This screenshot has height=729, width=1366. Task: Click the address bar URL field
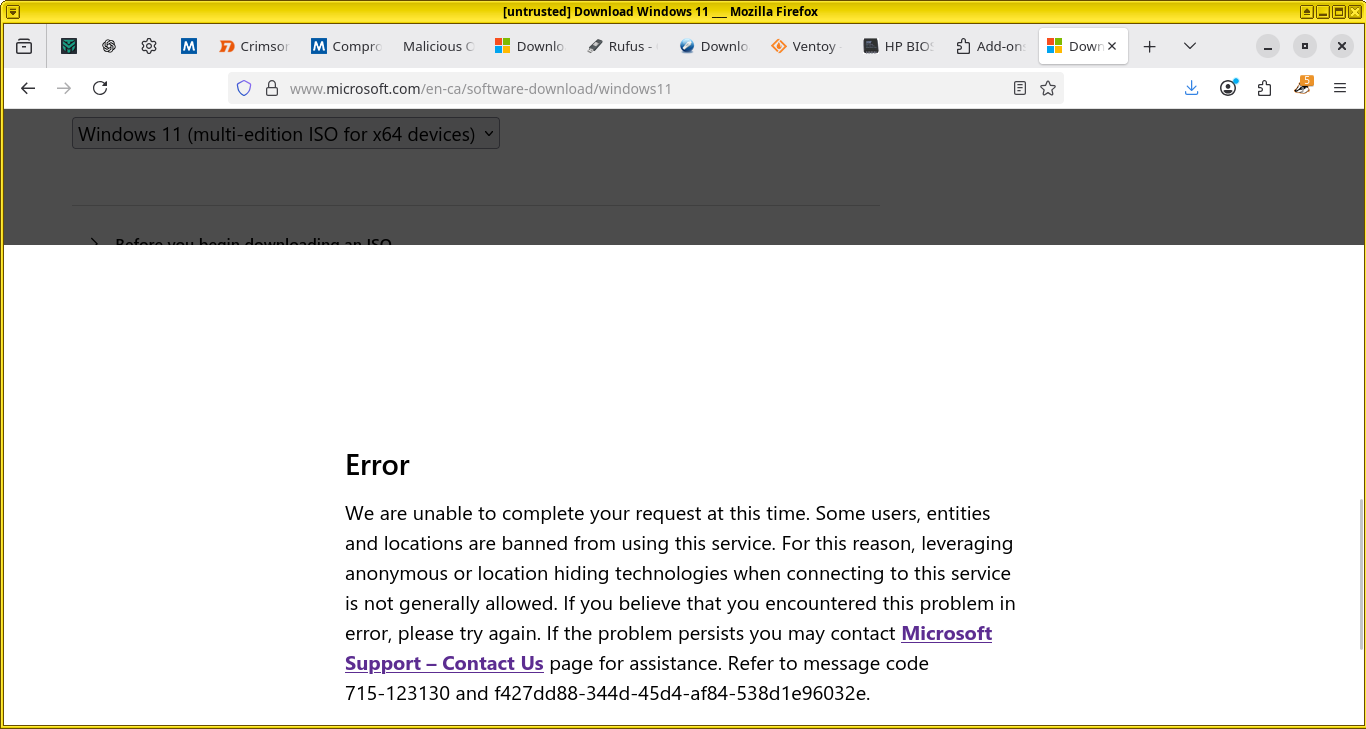click(x=640, y=88)
